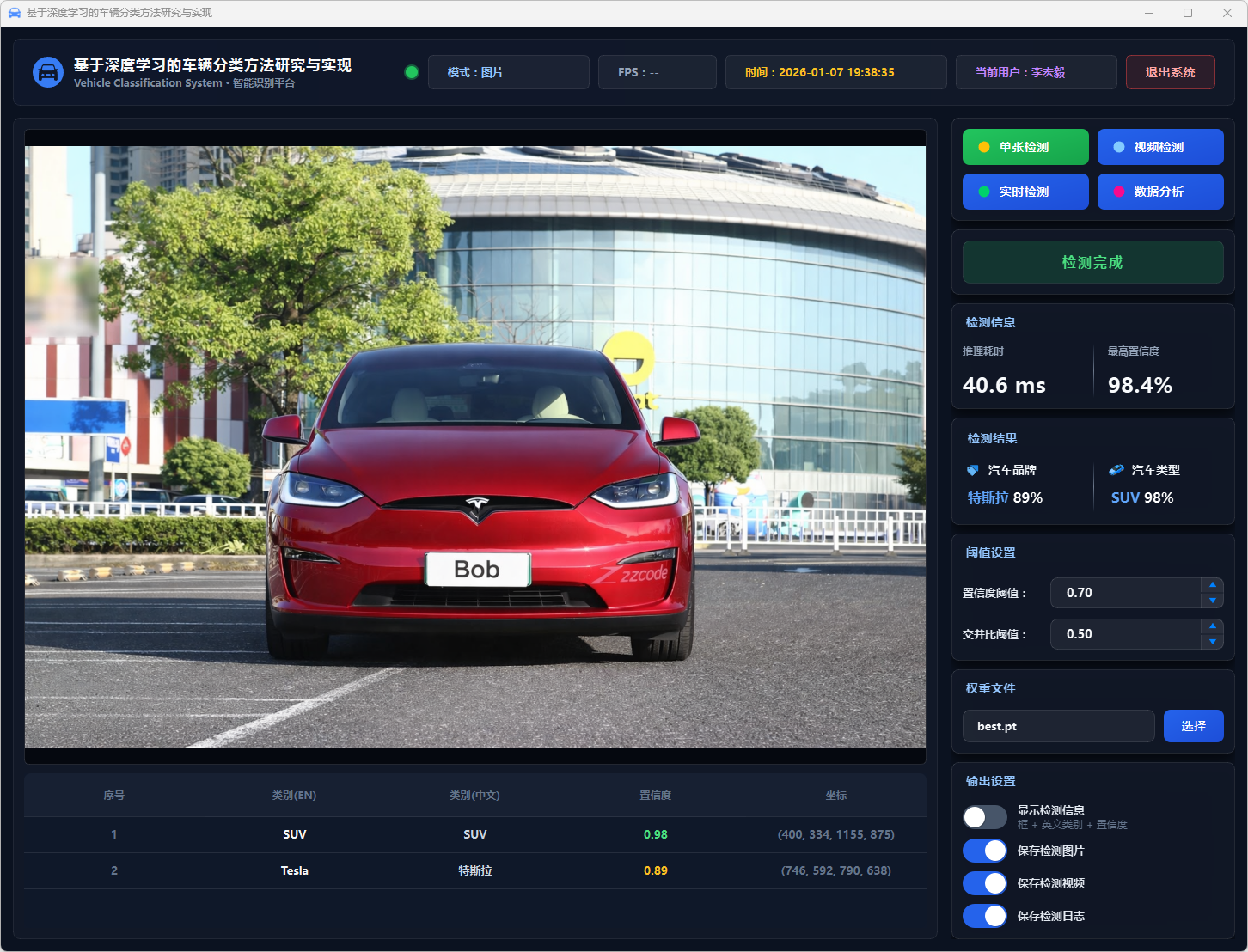Click the SUV 98% type result
The height and width of the screenshot is (952, 1248).
(x=1142, y=497)
